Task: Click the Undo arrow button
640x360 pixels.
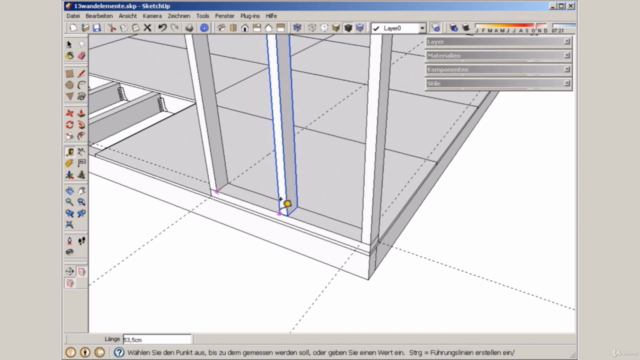Action: (x=162, y=28)
